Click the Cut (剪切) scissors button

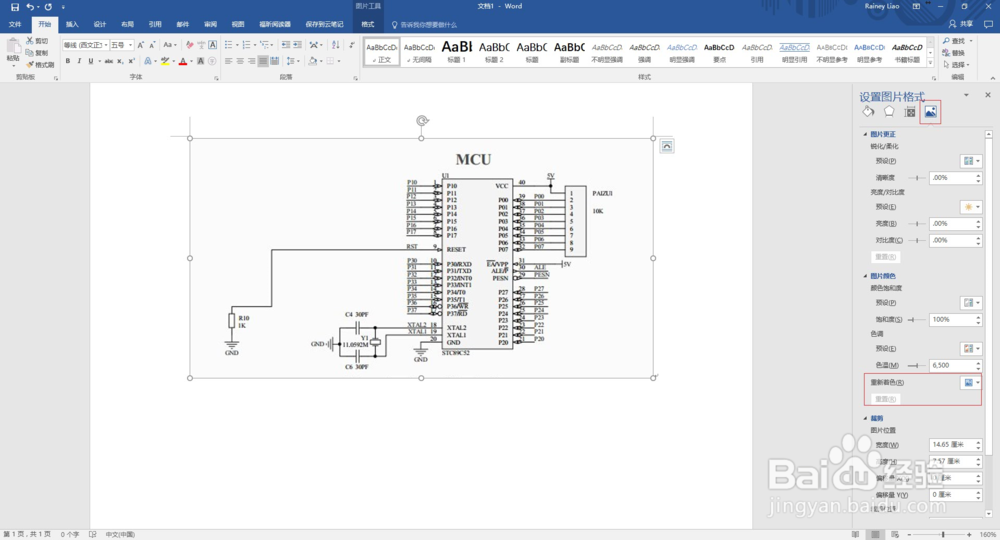point(37,41)
